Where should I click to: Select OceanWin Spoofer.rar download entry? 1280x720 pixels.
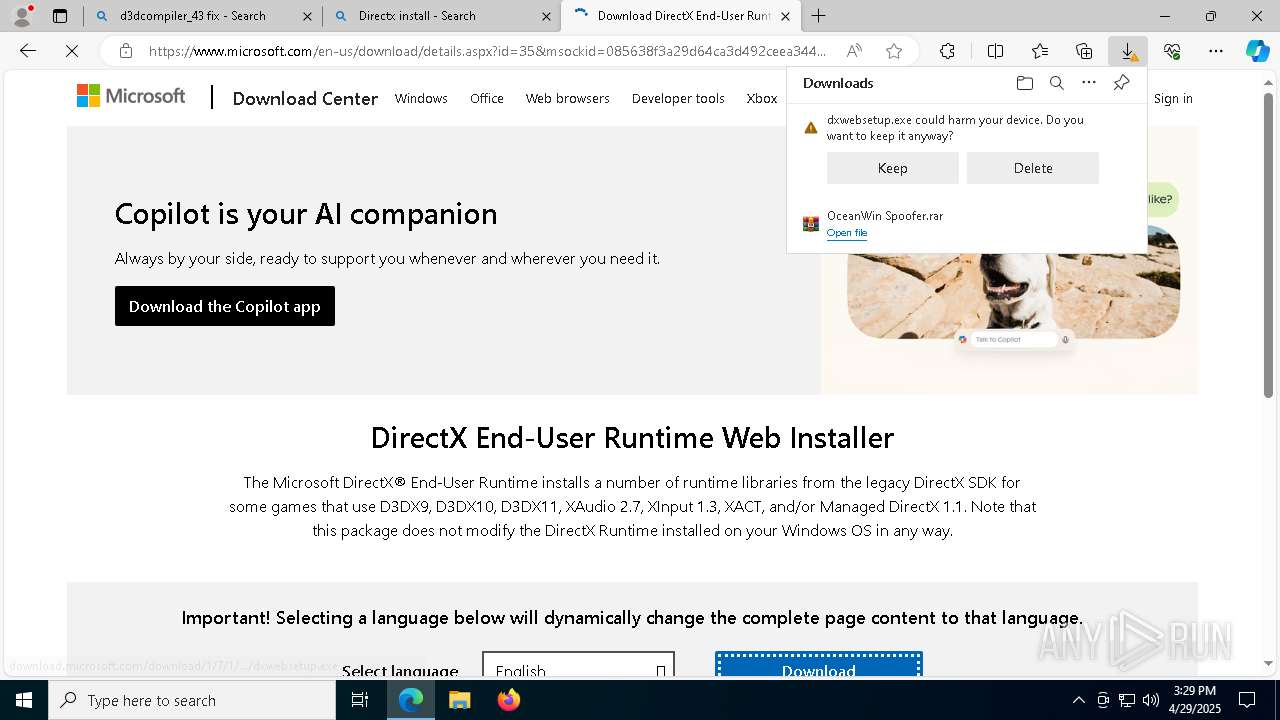[967, 224]
